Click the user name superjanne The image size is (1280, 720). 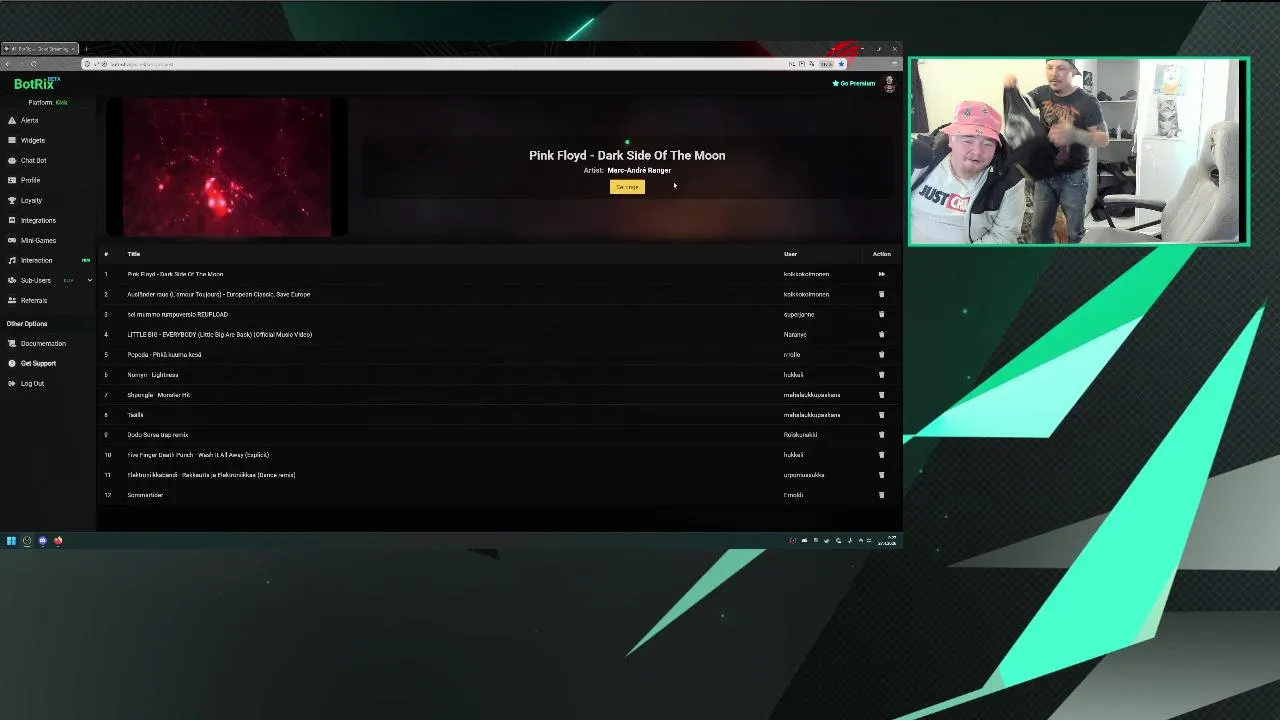click(x=799, y=314)
